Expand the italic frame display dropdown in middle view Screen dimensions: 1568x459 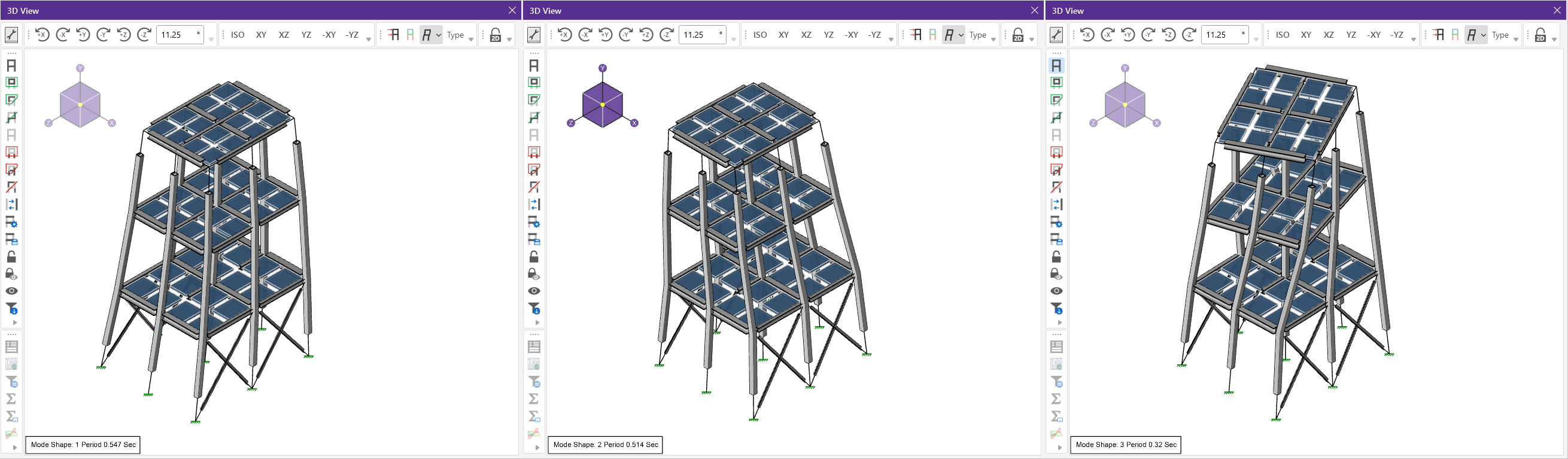(961, 35)
